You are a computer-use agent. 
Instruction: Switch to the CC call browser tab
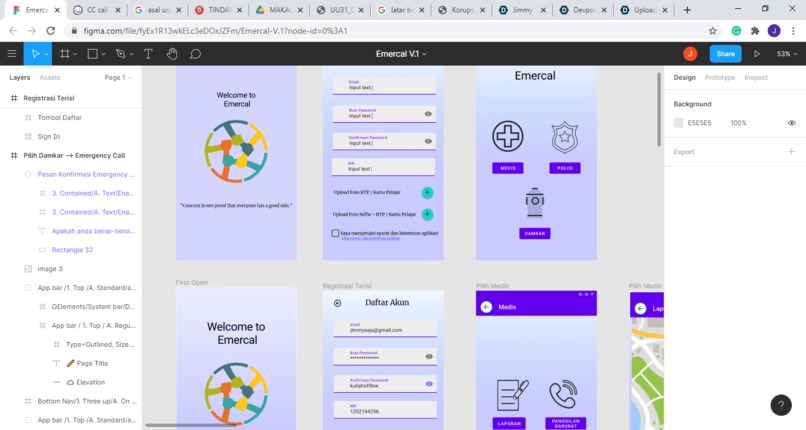click(96, 10)
